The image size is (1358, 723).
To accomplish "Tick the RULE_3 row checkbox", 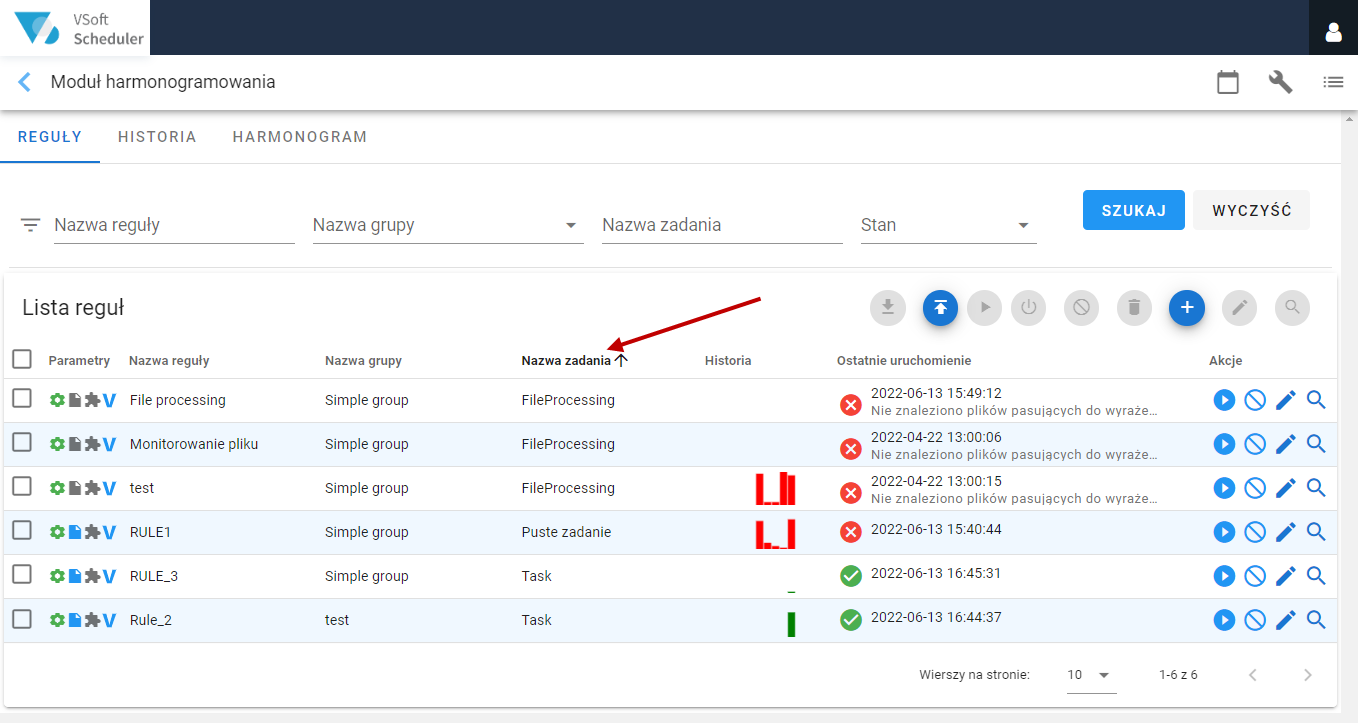I will 22,575.
